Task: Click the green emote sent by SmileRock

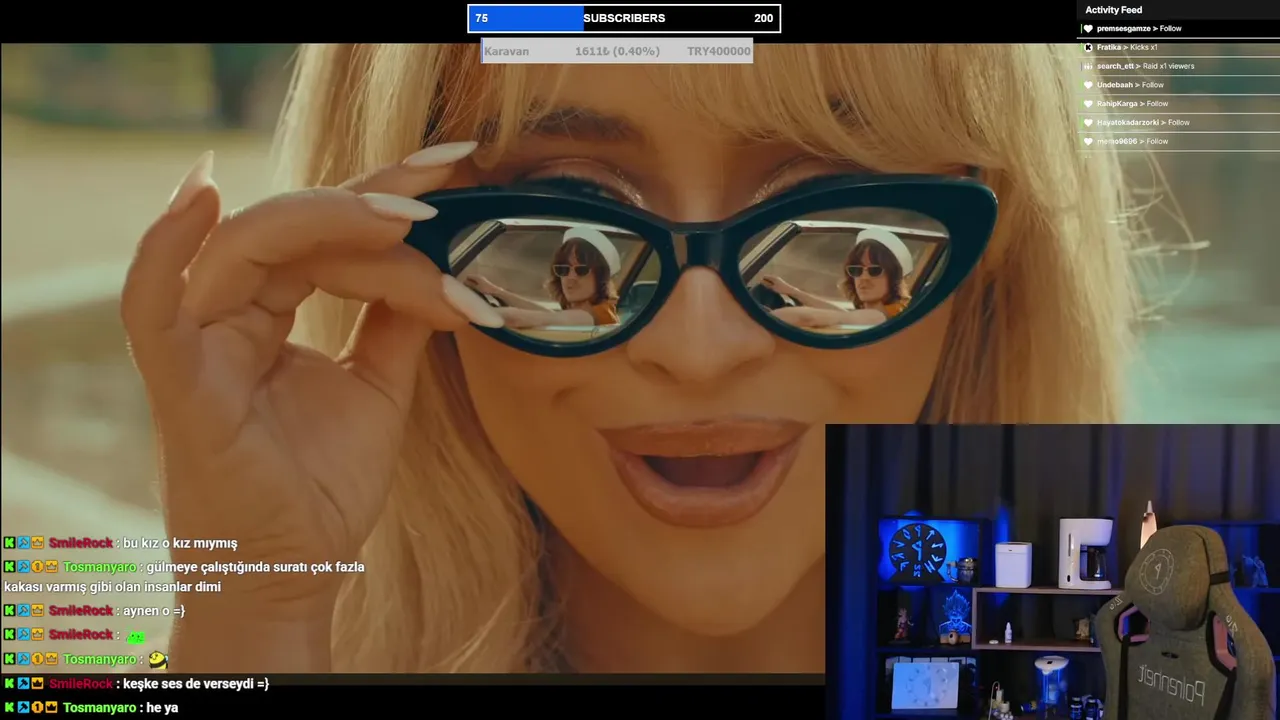Action: point(135,636)
